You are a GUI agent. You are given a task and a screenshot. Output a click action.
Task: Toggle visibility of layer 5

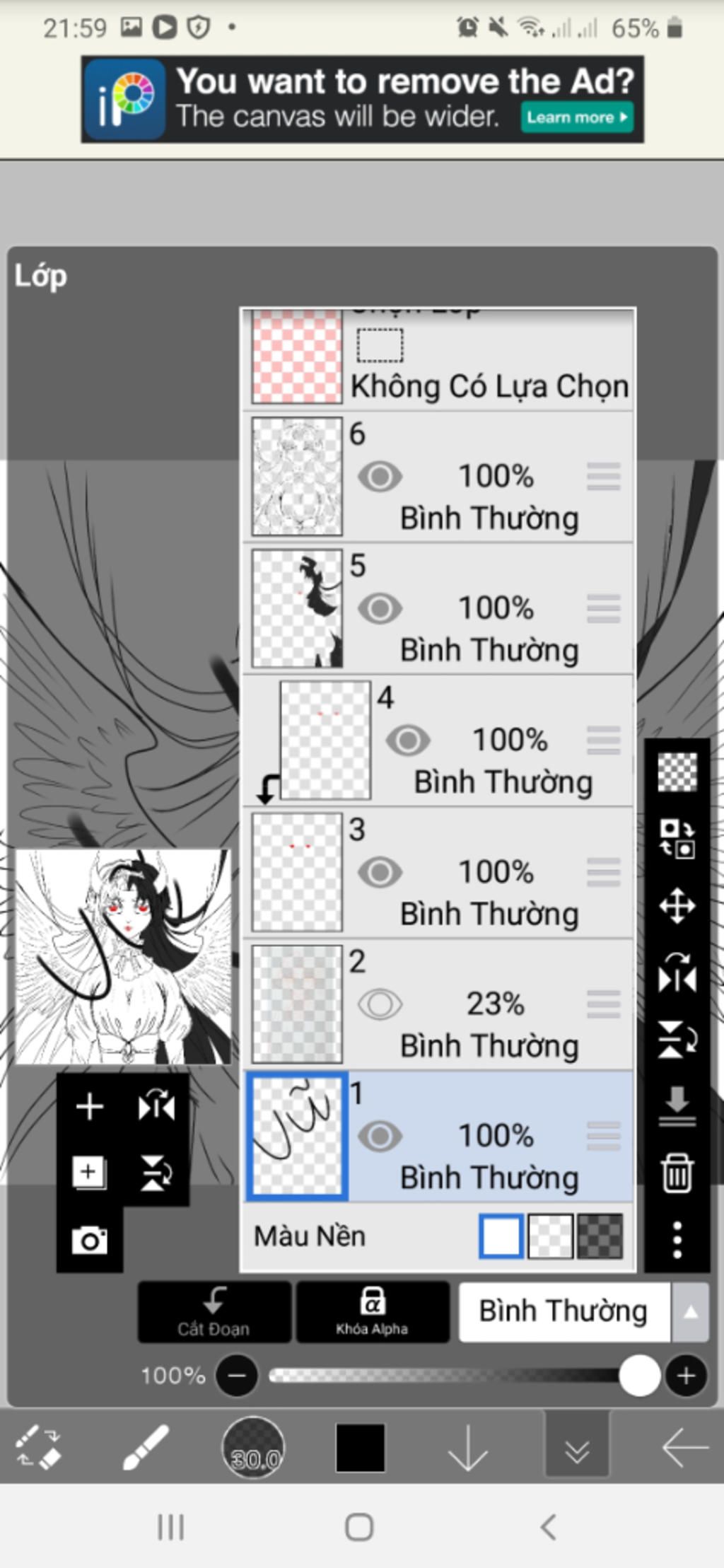(x=380, y=608)
